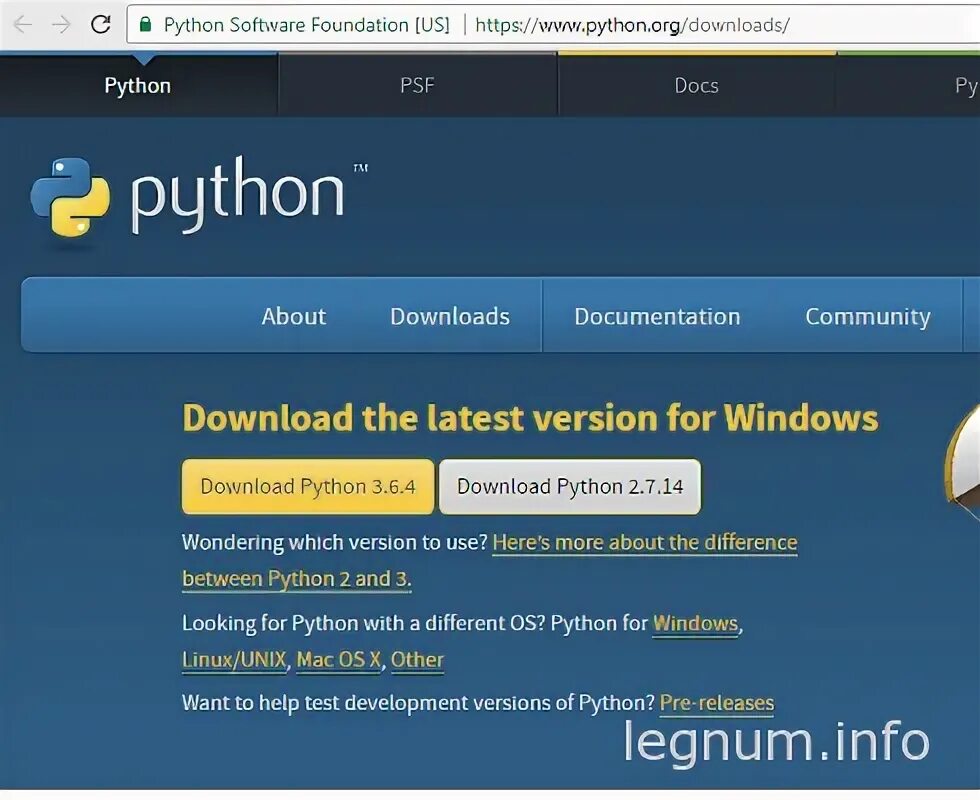Click the Download Python 3.6.4 button

click(308, 486)
